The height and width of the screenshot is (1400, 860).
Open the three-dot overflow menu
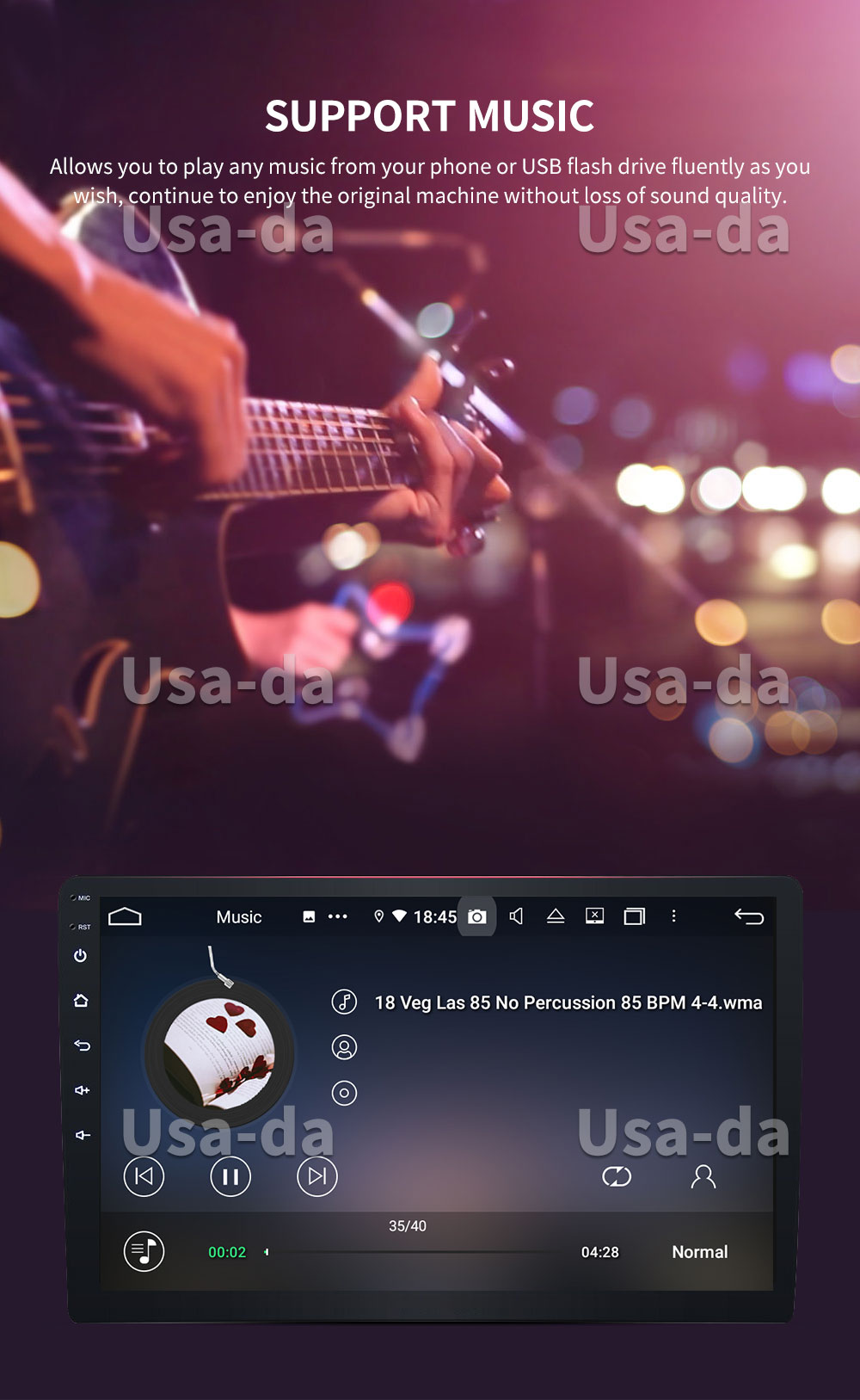coord(673,916)
